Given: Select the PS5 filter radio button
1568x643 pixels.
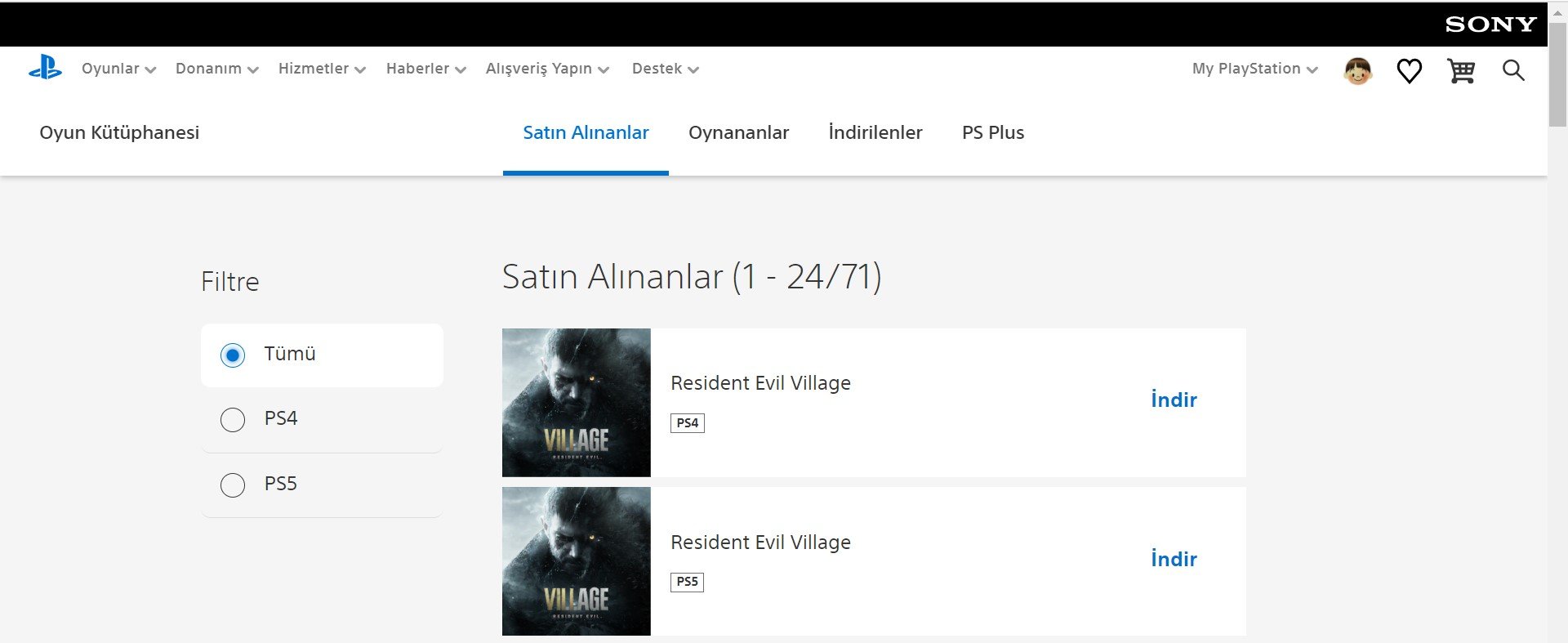Looking at the screenshot, I should 233,484.
